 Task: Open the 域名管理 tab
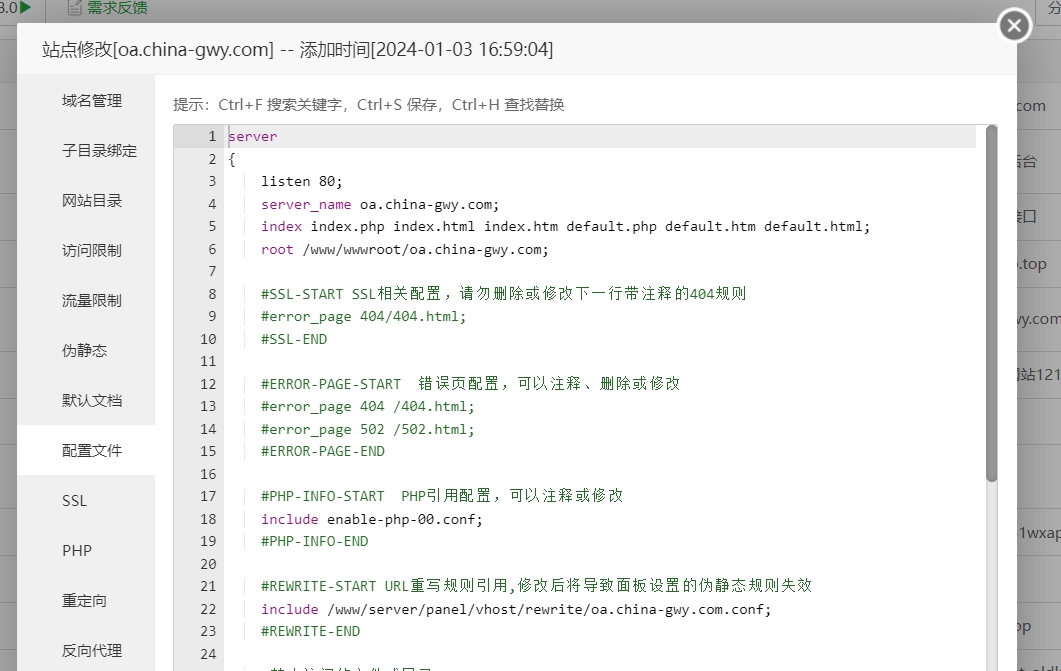click(92, 101)
